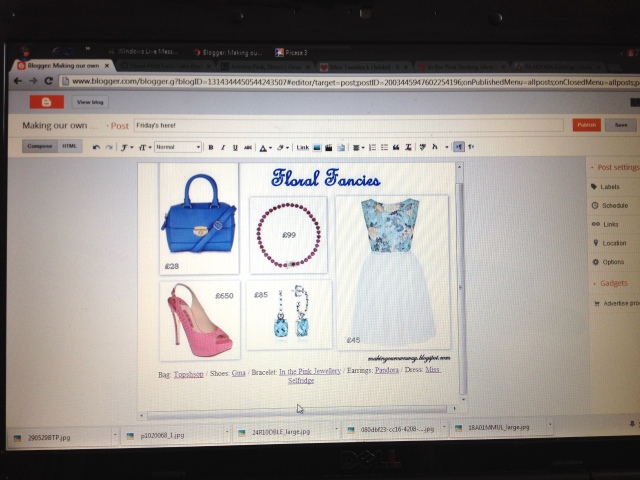Open the Pandora earrings link
Viewport: 640px width, 480px height.
[x=387, y=370]
